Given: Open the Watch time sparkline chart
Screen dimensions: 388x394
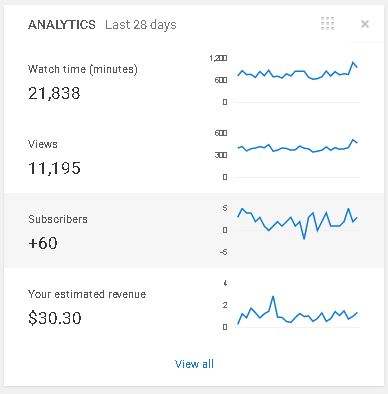Looking at the screenshot, I should coord(285,80).
